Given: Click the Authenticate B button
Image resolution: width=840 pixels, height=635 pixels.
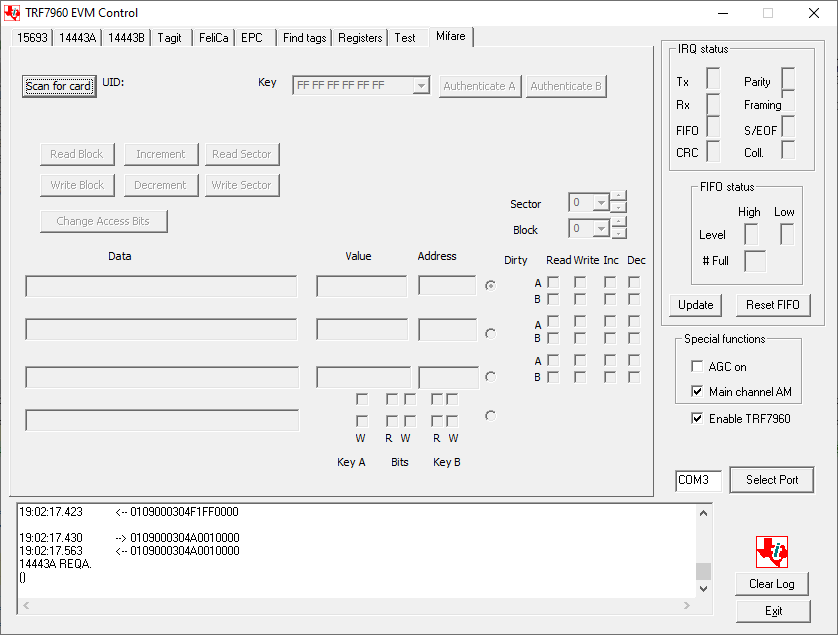Looking at the screenshot, I should coord(566,86).
